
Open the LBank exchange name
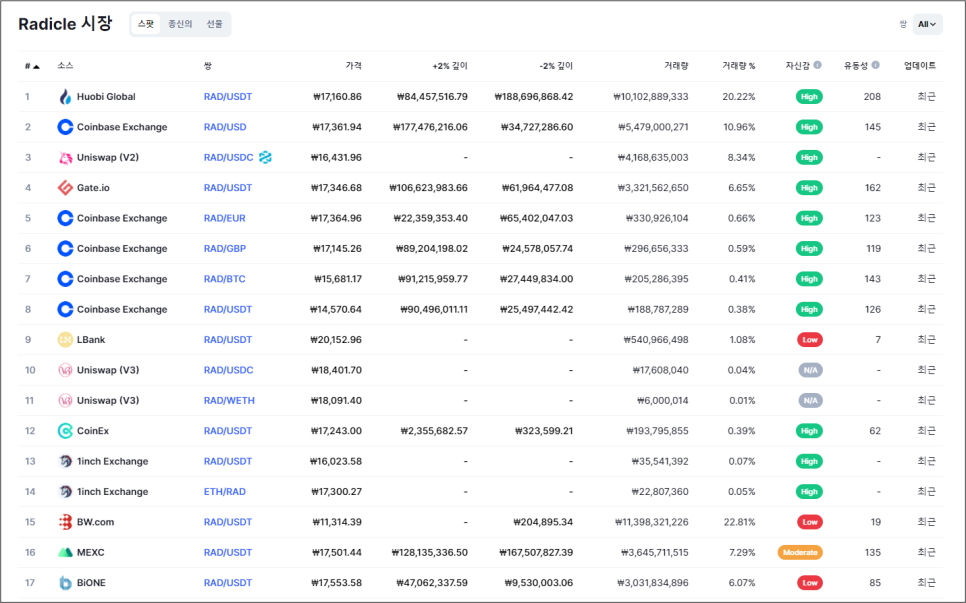pyautogui.click(x=91, y=340)
